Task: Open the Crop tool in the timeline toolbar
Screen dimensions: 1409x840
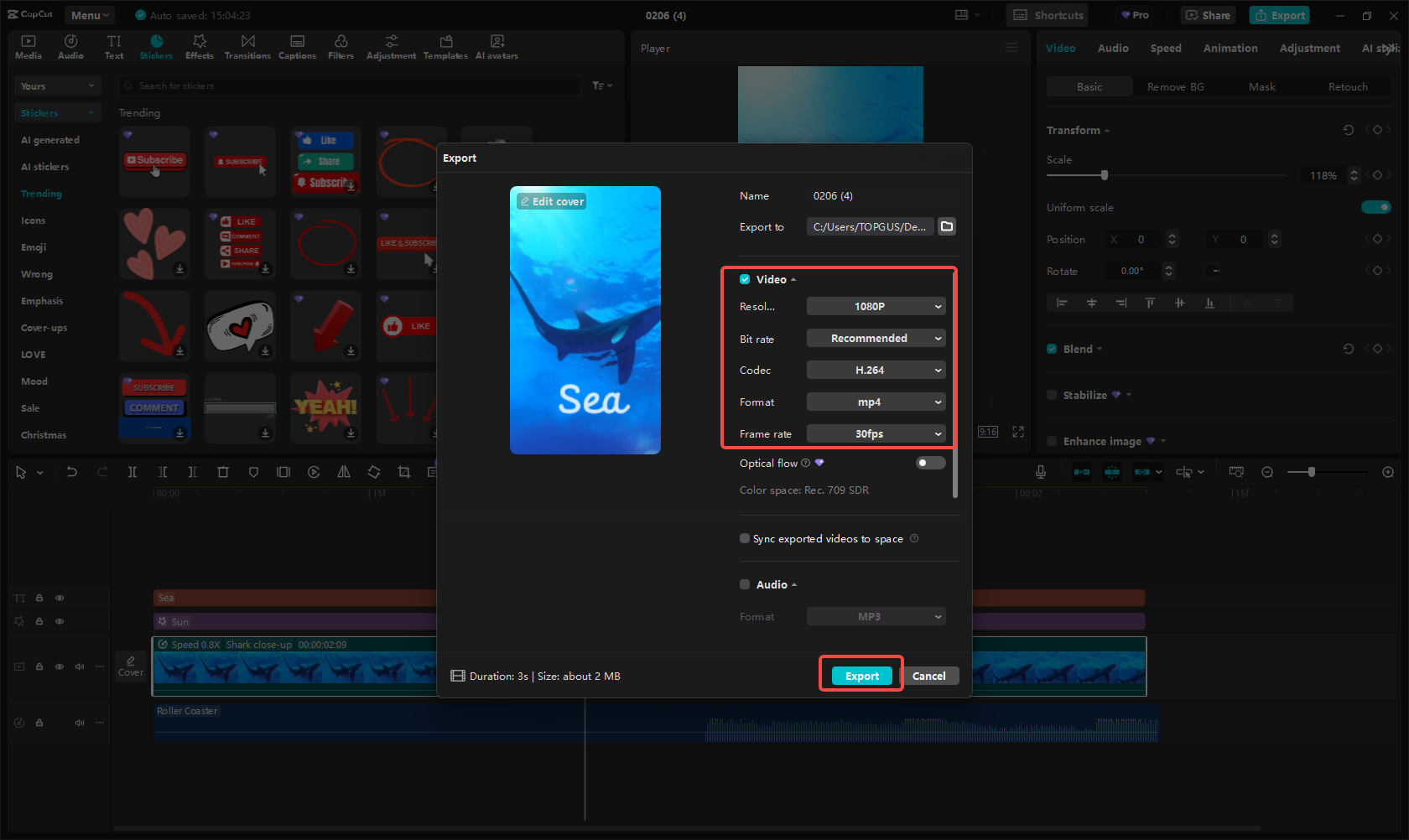Action: pyautogui.click(x=403, y=472)
